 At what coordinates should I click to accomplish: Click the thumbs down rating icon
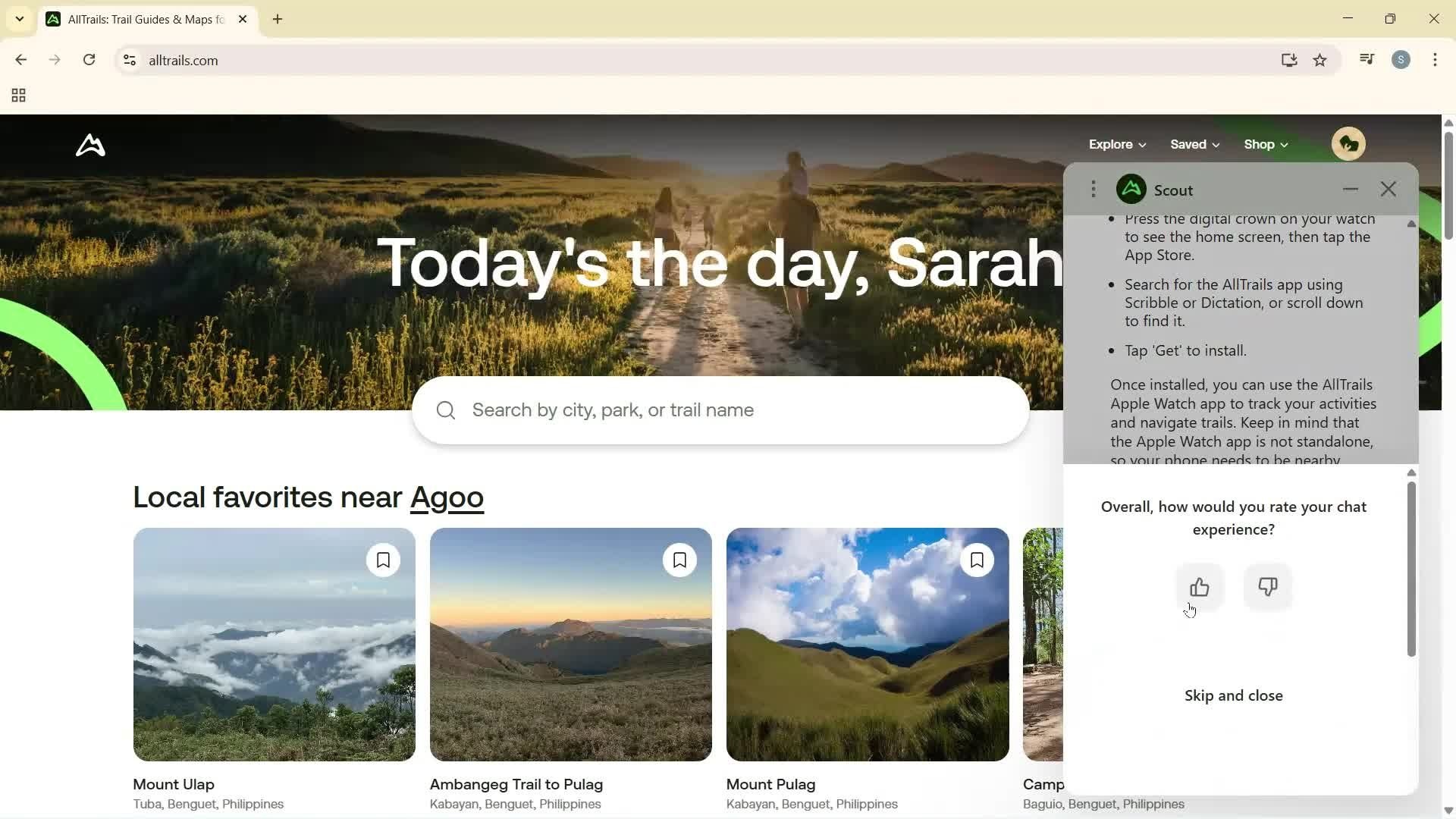1268,587
